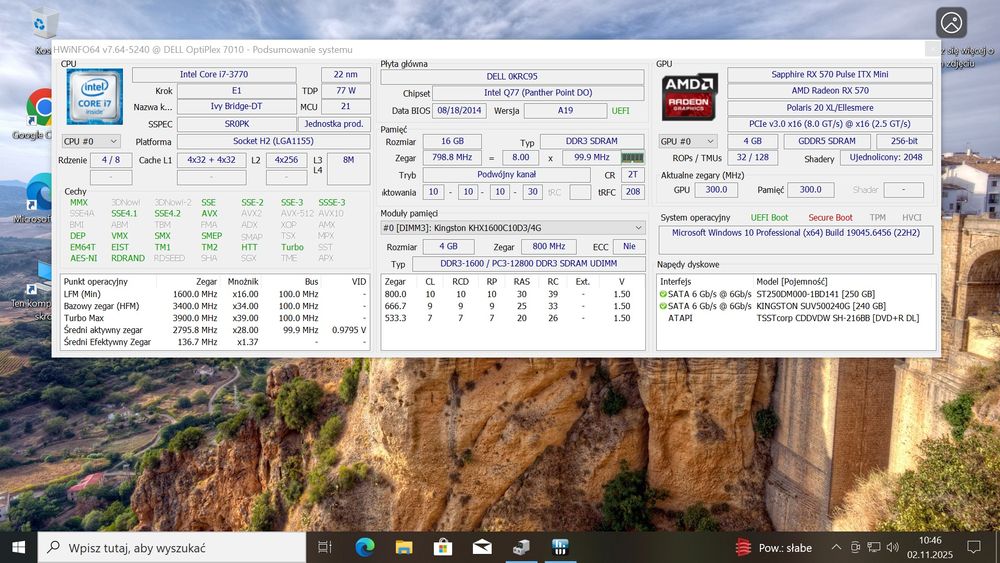Show hidden tray icons chevron
The height and width of the screenshot is (563, 1000).
836,547
